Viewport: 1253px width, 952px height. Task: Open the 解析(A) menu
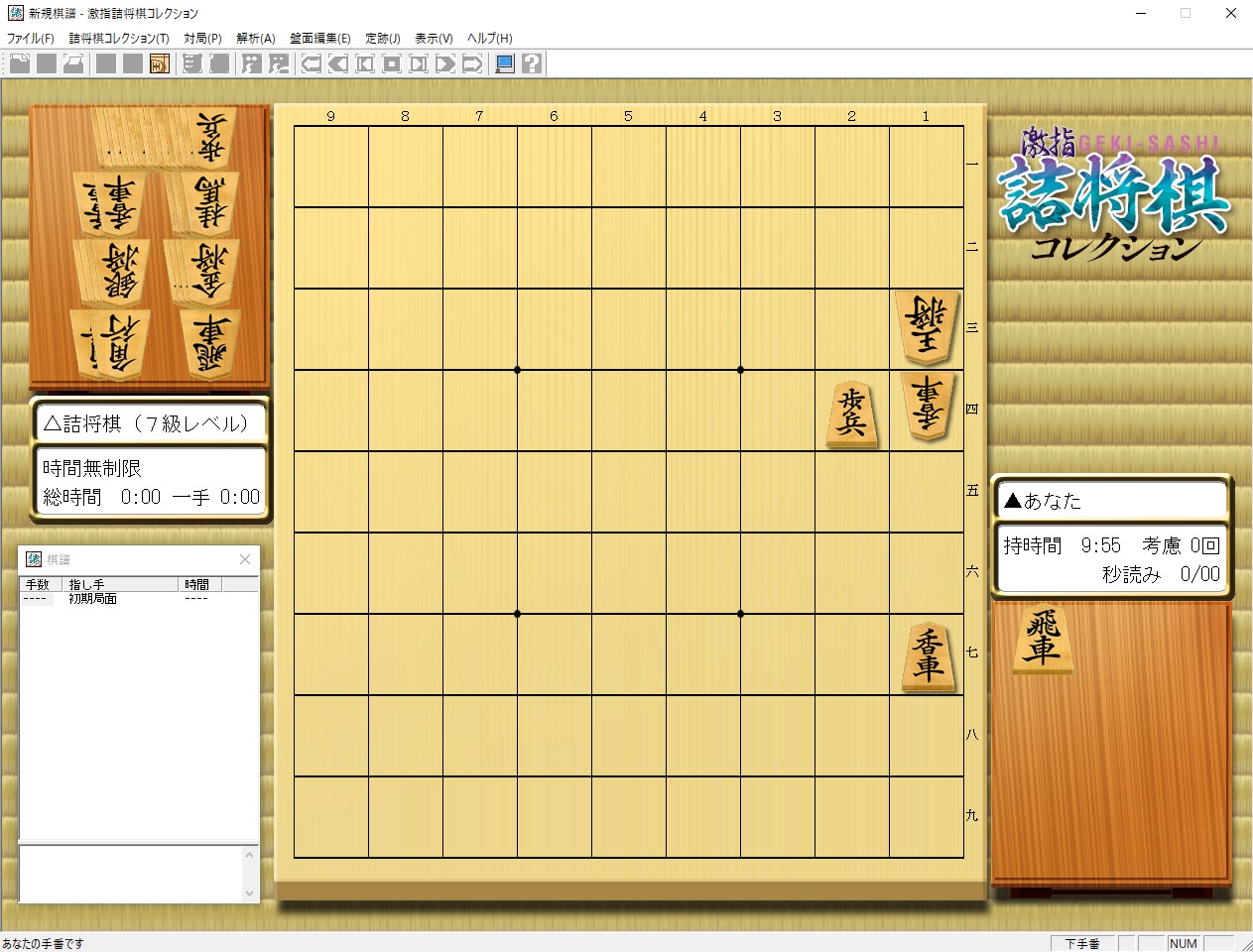click(x=255, y=39)
